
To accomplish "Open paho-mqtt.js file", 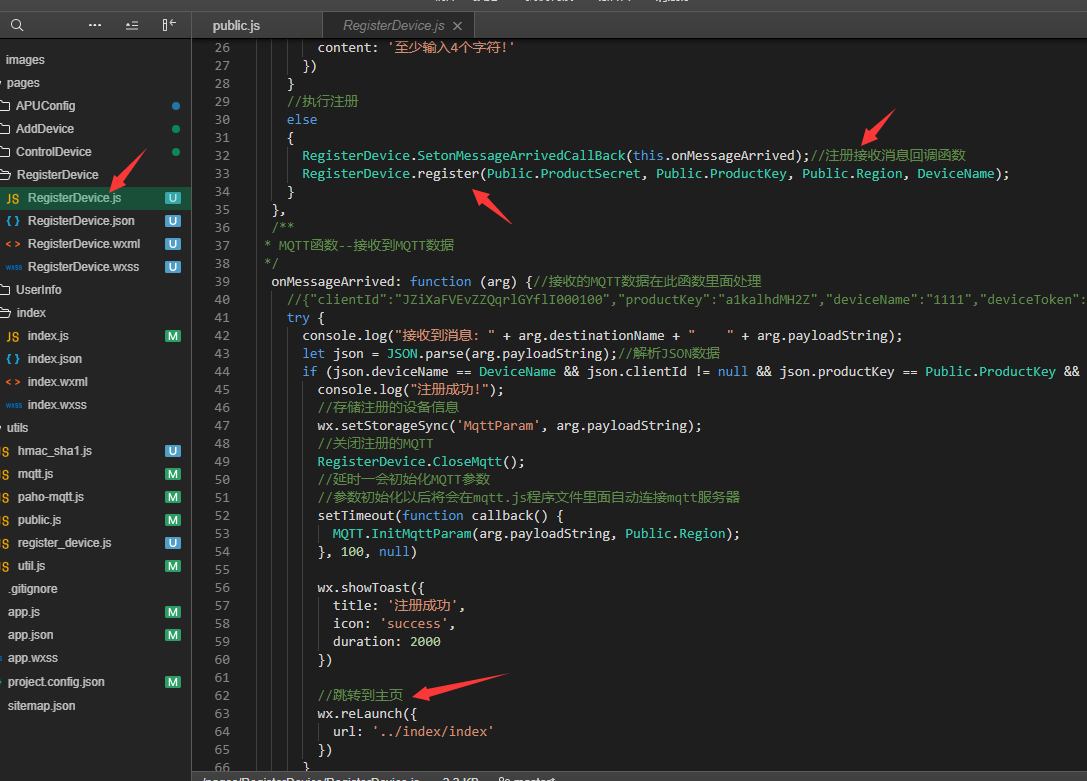I will click(x=51, y=497).
